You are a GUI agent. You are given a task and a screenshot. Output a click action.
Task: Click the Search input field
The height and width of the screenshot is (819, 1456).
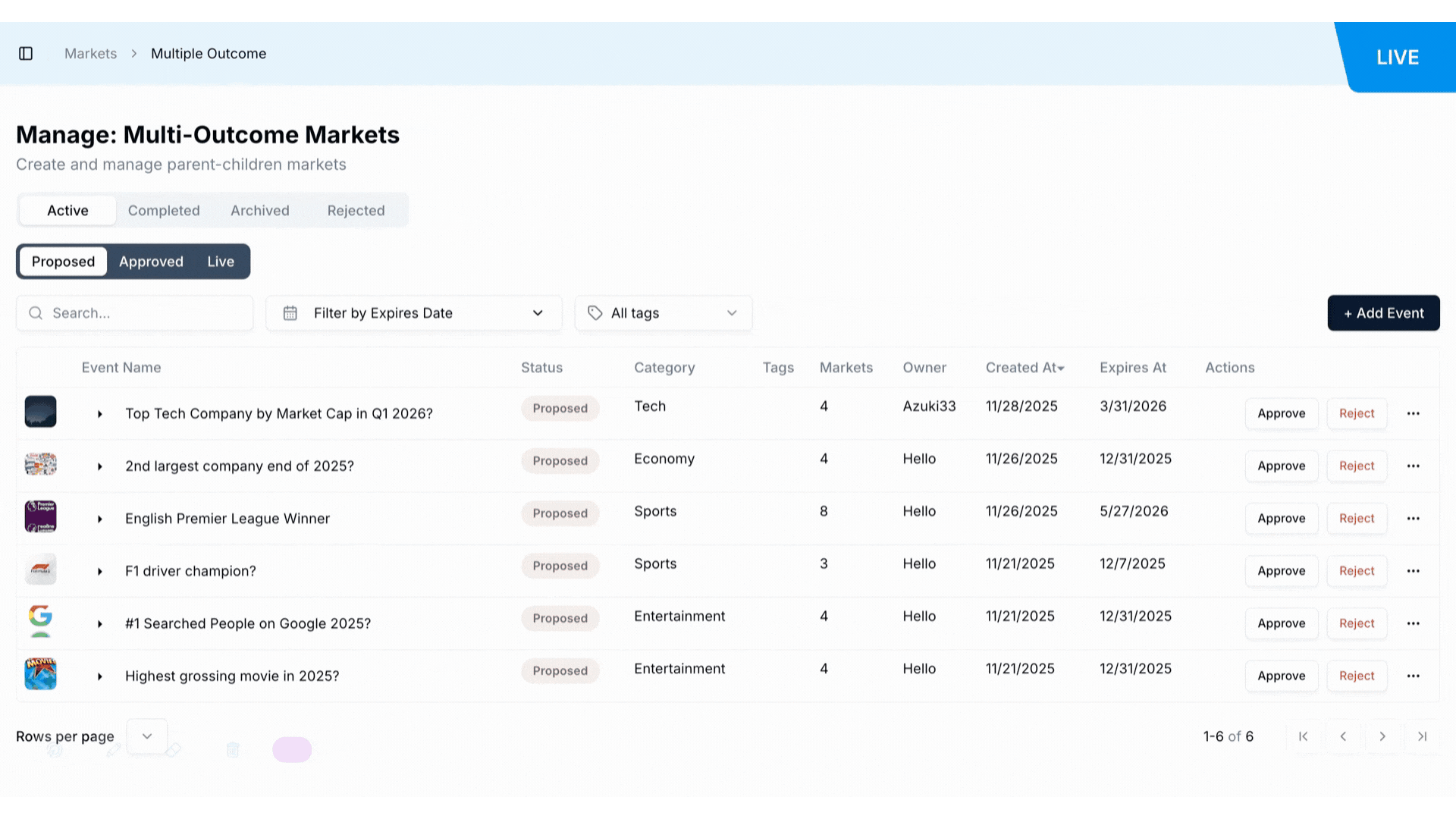pyautogui.click(x=135, y=313)
